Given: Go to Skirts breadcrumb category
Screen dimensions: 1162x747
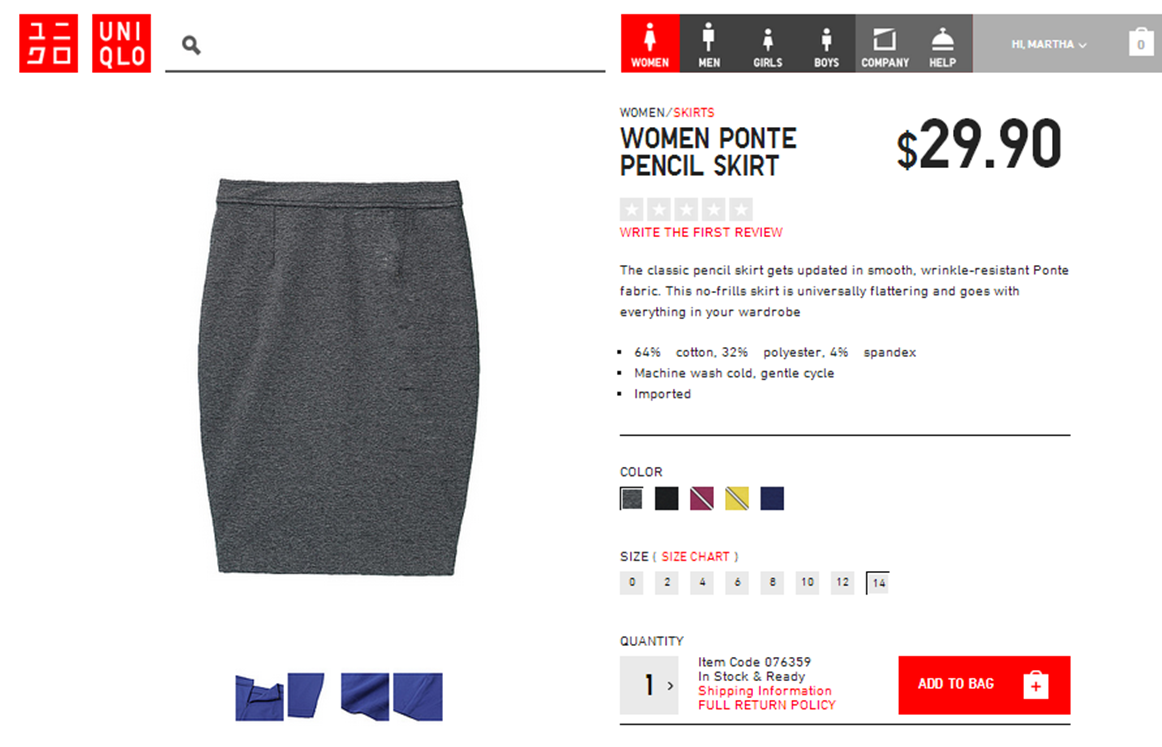Looking at the screenshot, I should [x=694, y=113].
